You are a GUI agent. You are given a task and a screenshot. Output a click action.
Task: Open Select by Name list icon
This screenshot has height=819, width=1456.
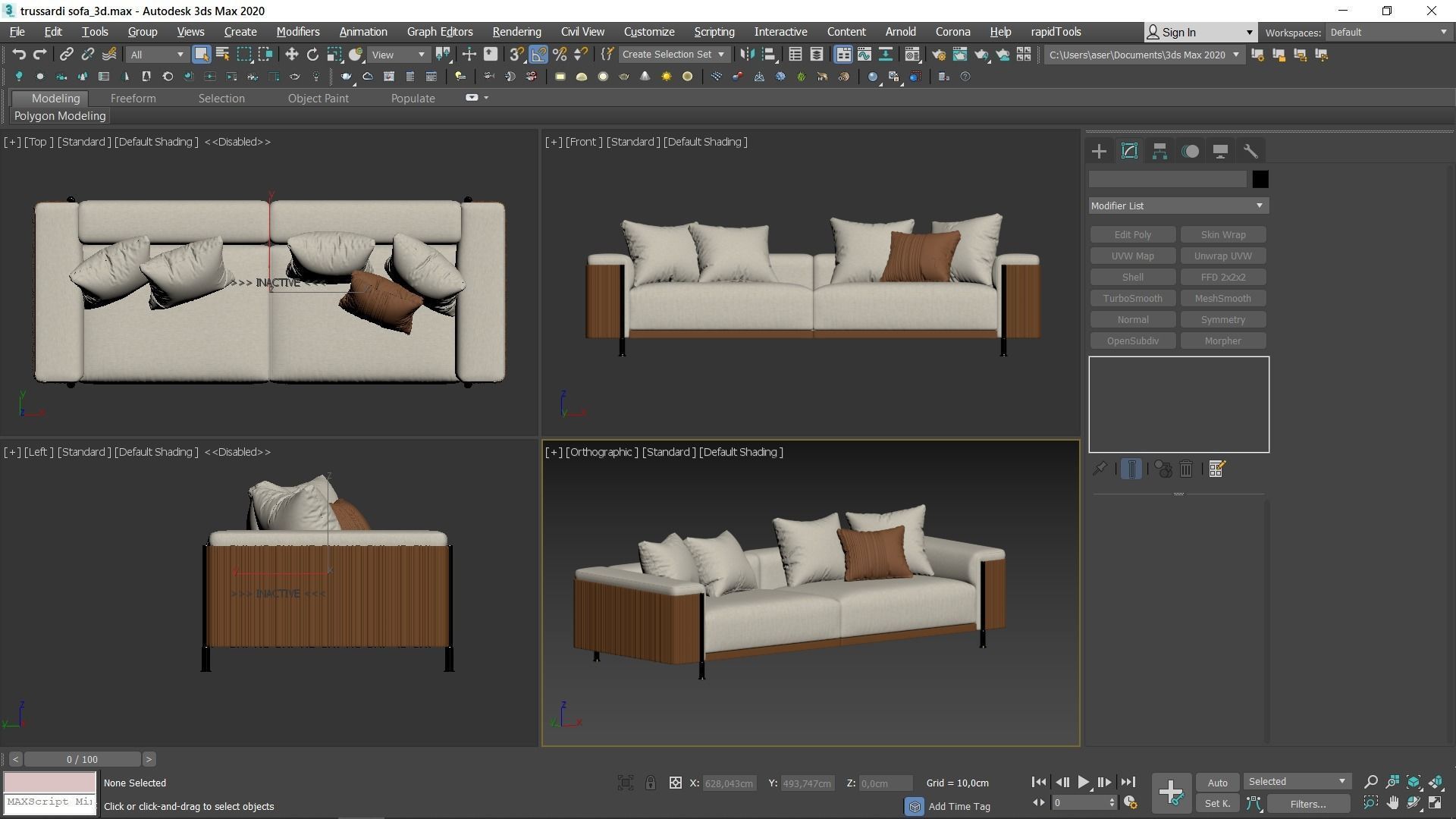coord(222,54)
